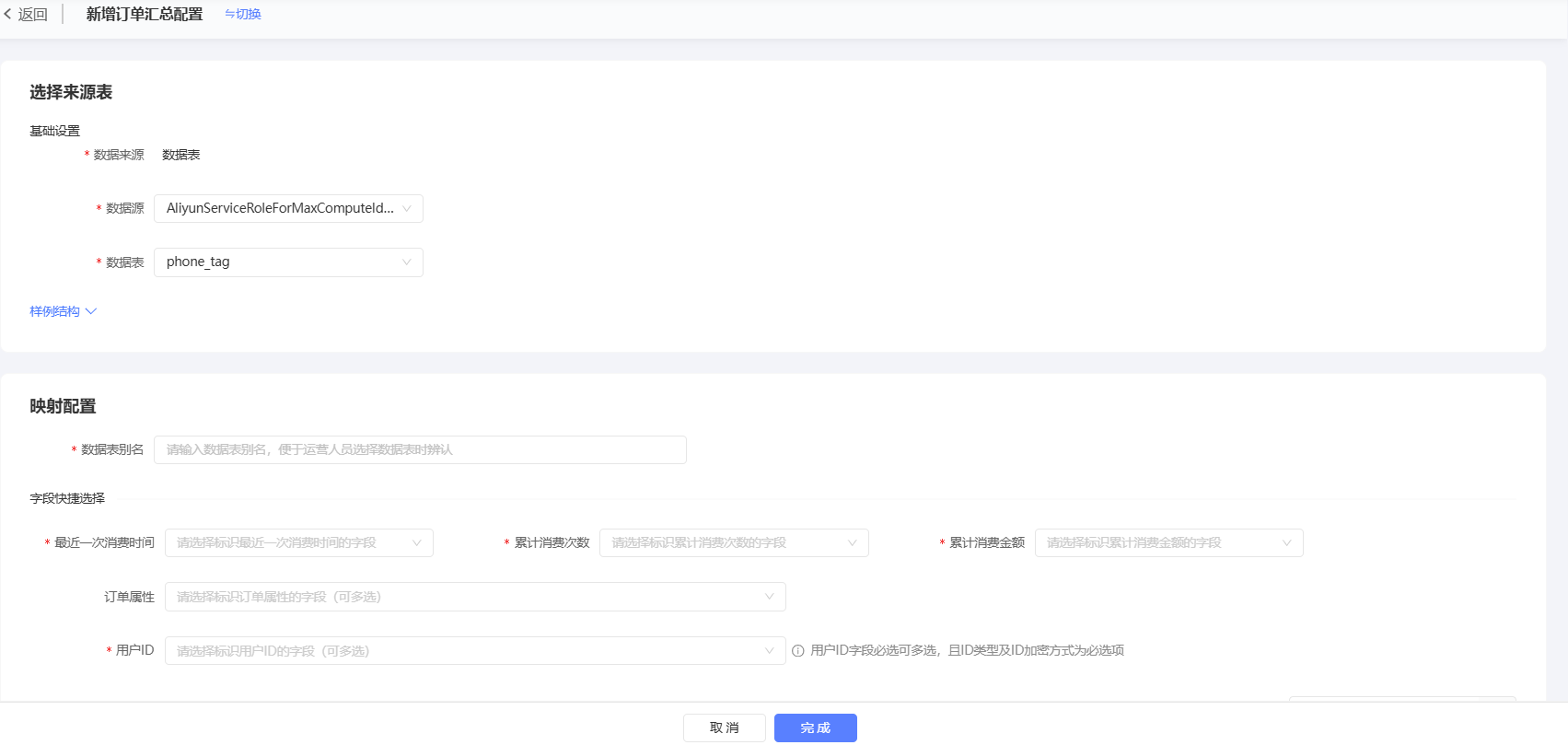Viewport: 1568px width, 745px height.
Task: Click the back arrow icon
Action: coord(8,14)
